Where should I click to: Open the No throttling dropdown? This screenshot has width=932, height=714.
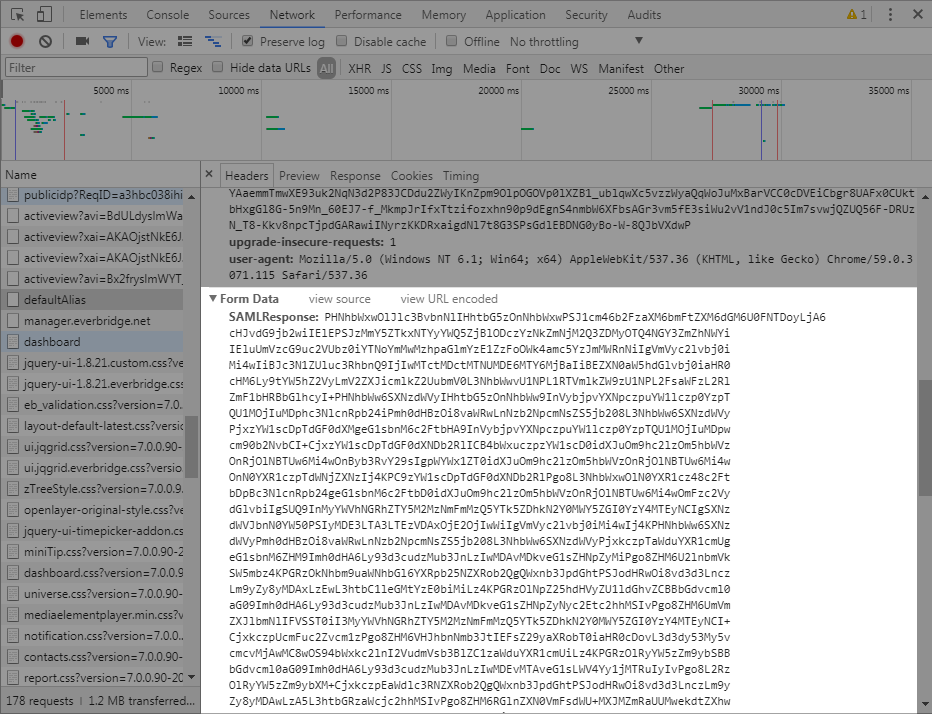576,42
